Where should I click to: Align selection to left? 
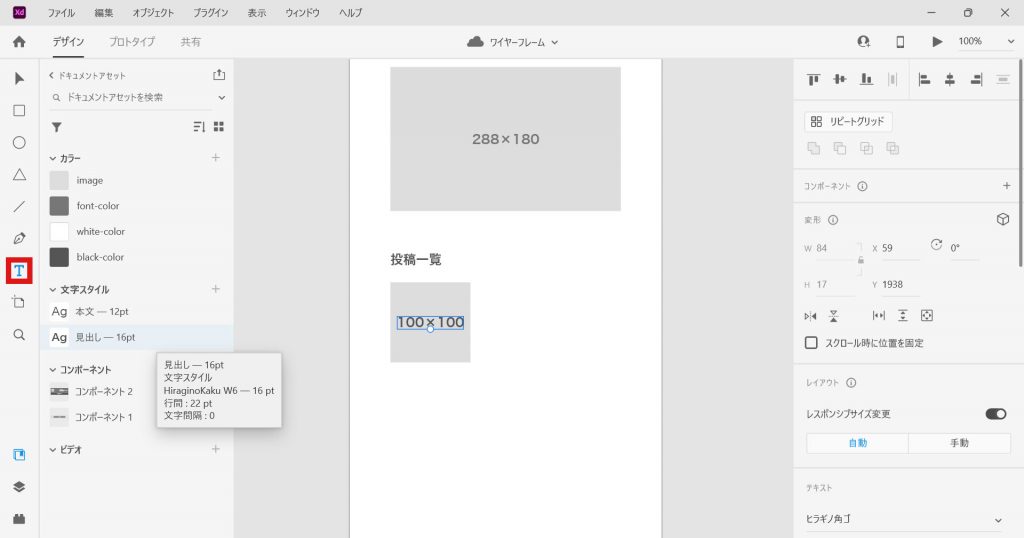point(924,80)
